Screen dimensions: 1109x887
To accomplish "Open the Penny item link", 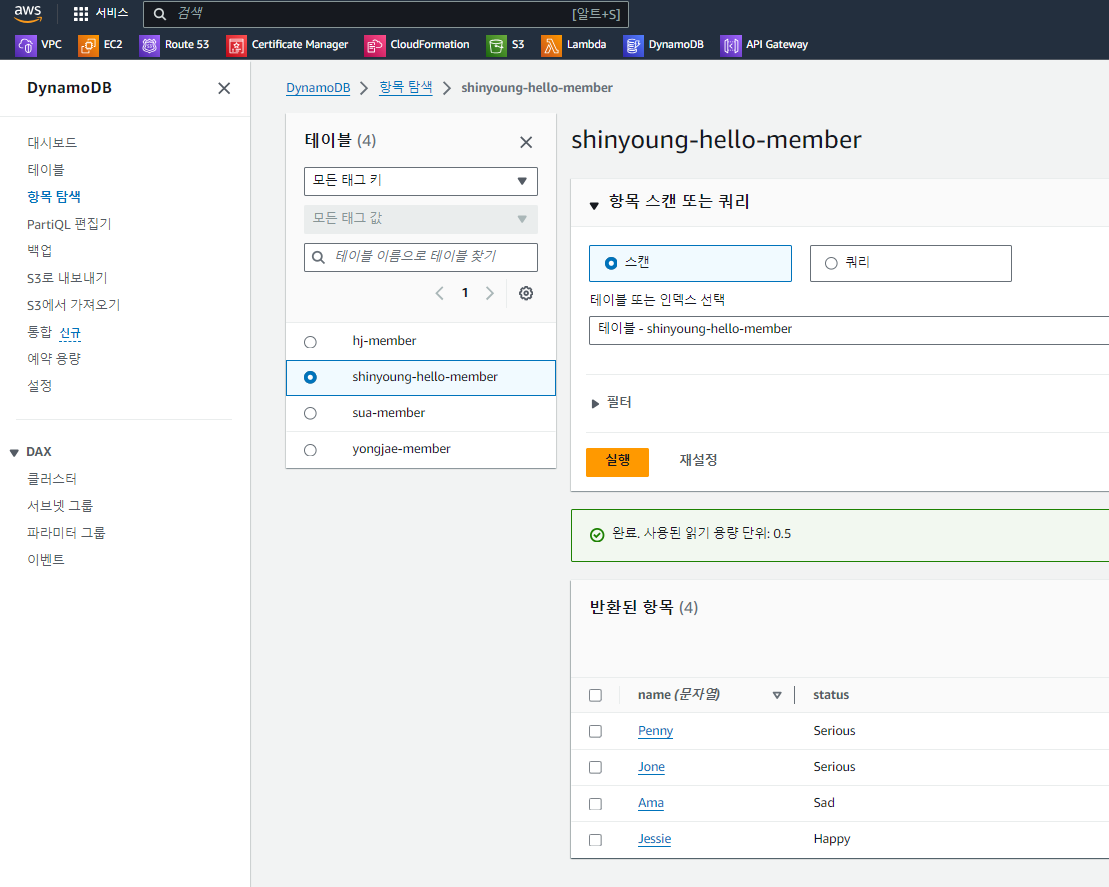I will pos(656,731).
